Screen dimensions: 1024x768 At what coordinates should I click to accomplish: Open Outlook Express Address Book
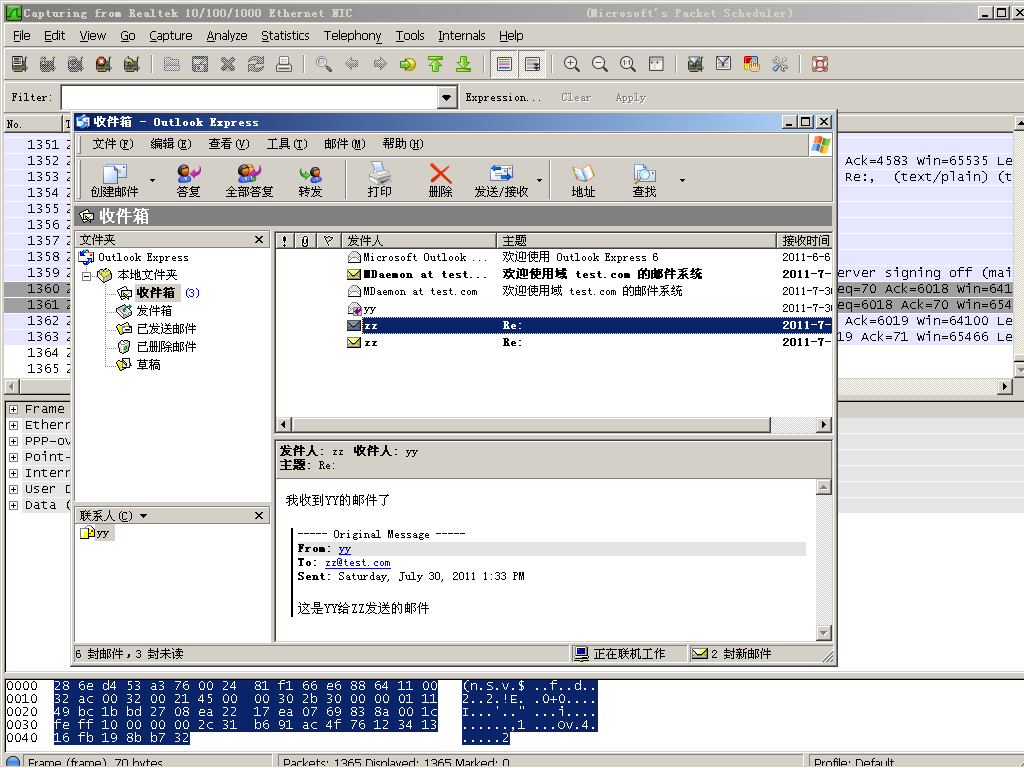coord(583,181)
